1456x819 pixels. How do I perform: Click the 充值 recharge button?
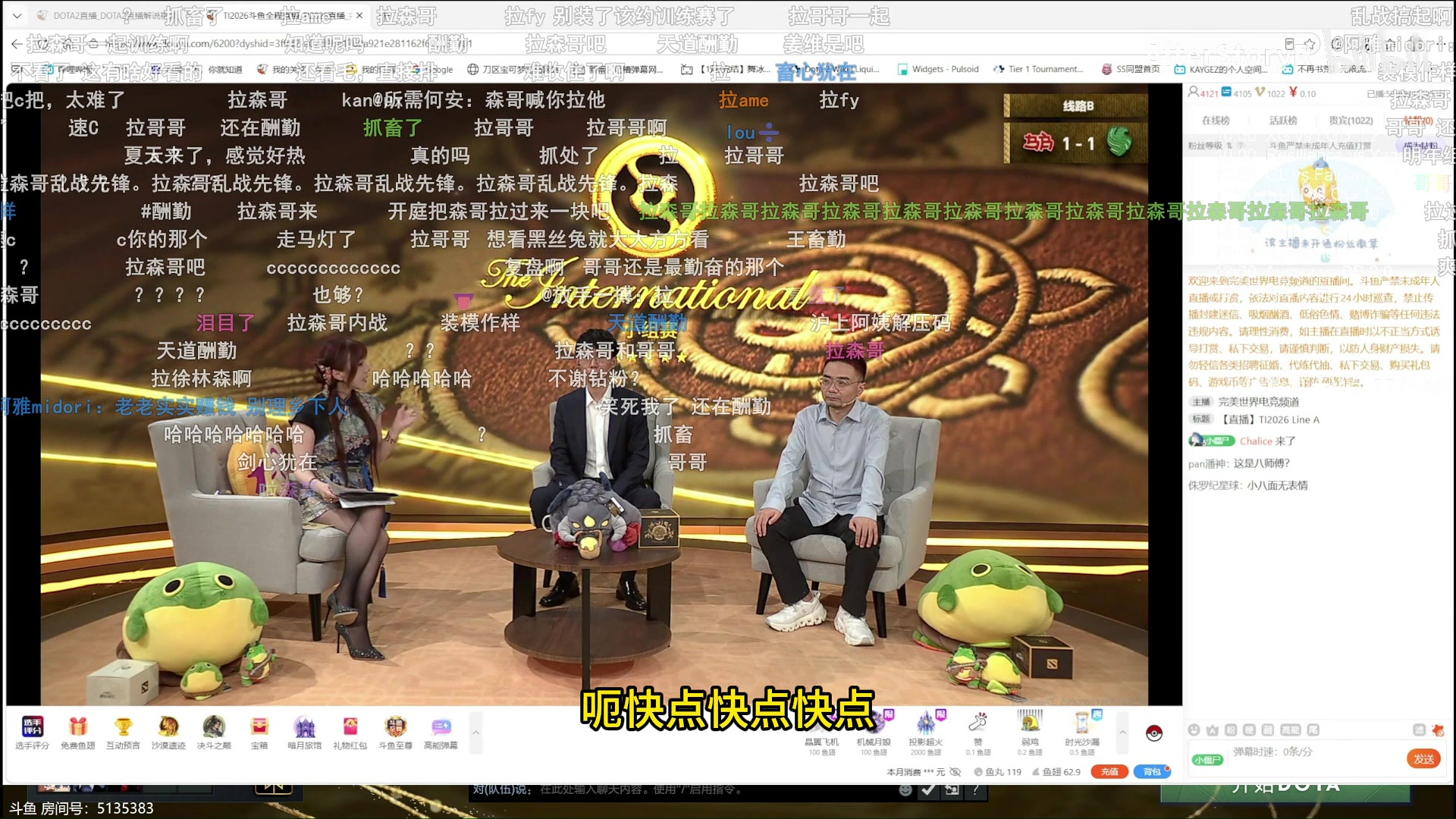point(1109,772)
